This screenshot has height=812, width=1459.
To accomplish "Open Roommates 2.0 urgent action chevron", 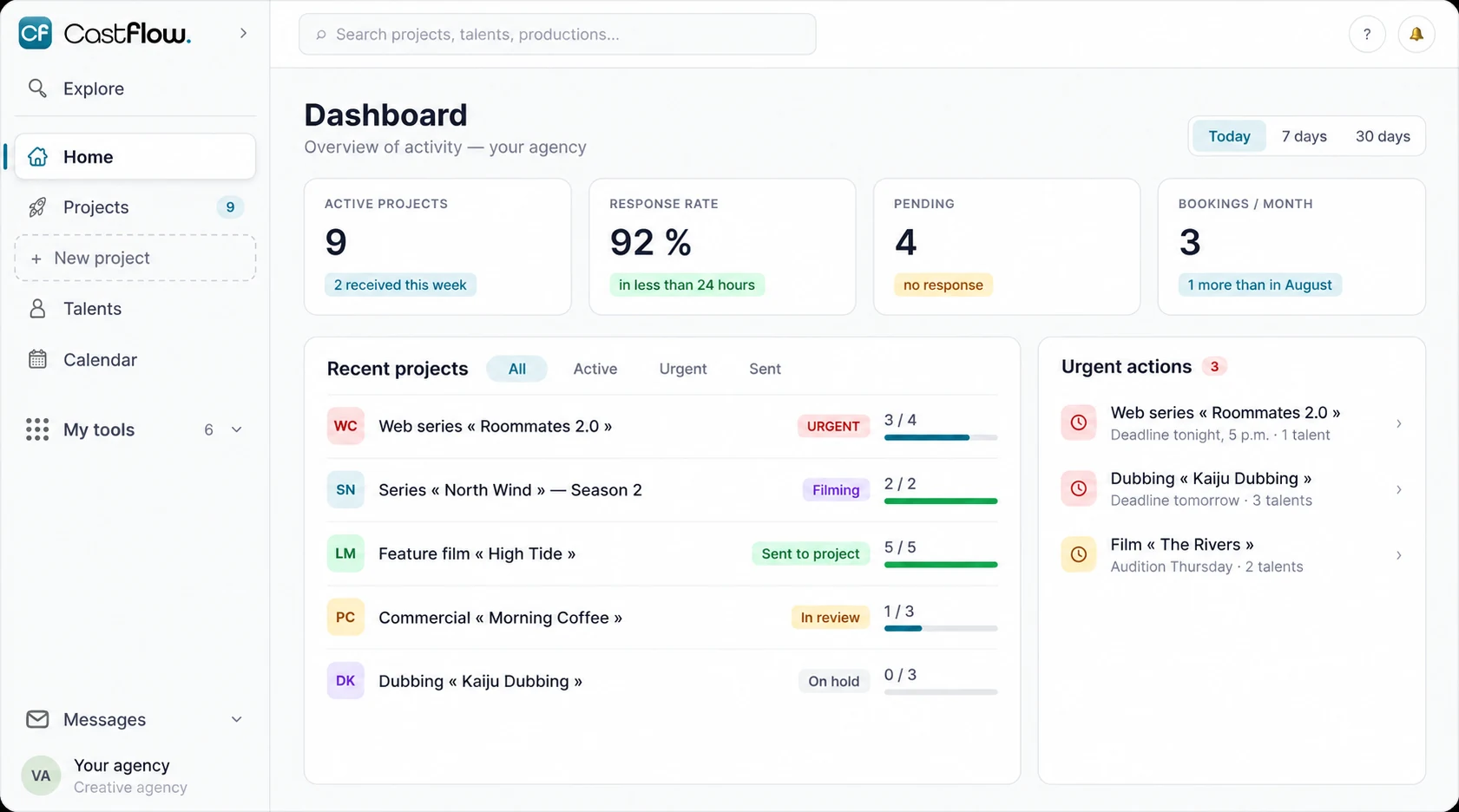I will 1398,423.
